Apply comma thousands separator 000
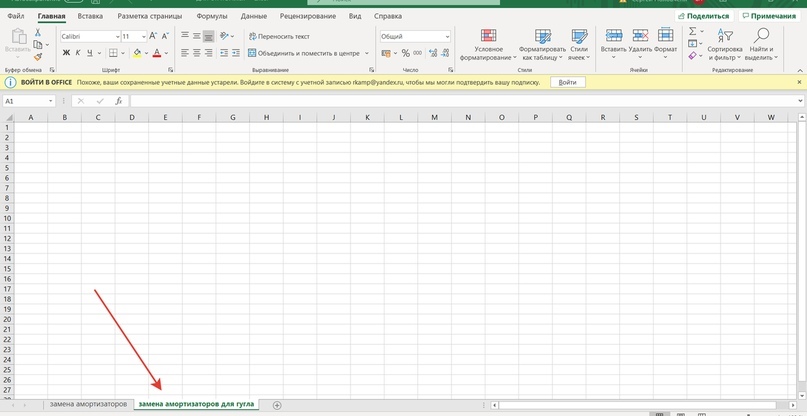Viewport: 807px width, 416px height. click(417, 53)
